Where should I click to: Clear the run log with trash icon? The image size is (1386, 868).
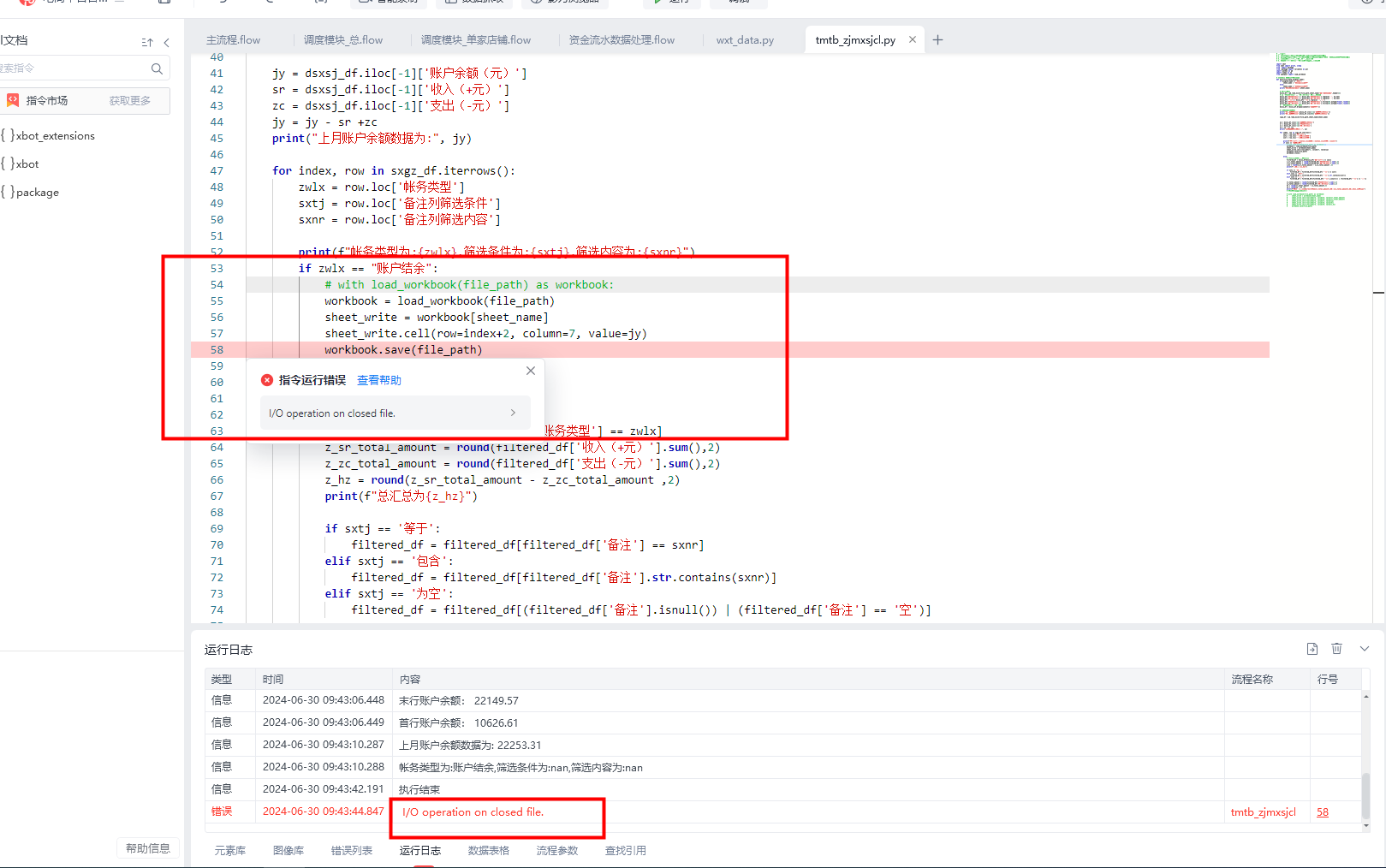click(x=1336, y=649)
